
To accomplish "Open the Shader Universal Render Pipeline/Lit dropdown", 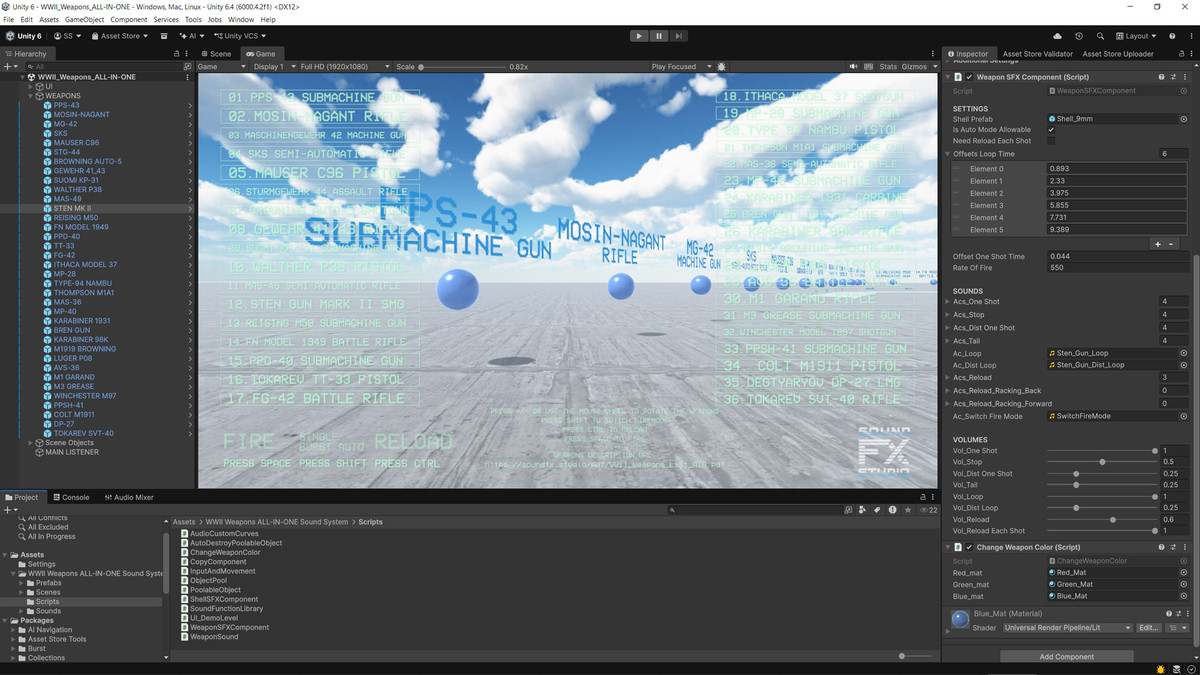I will (x=1067, y=628).
